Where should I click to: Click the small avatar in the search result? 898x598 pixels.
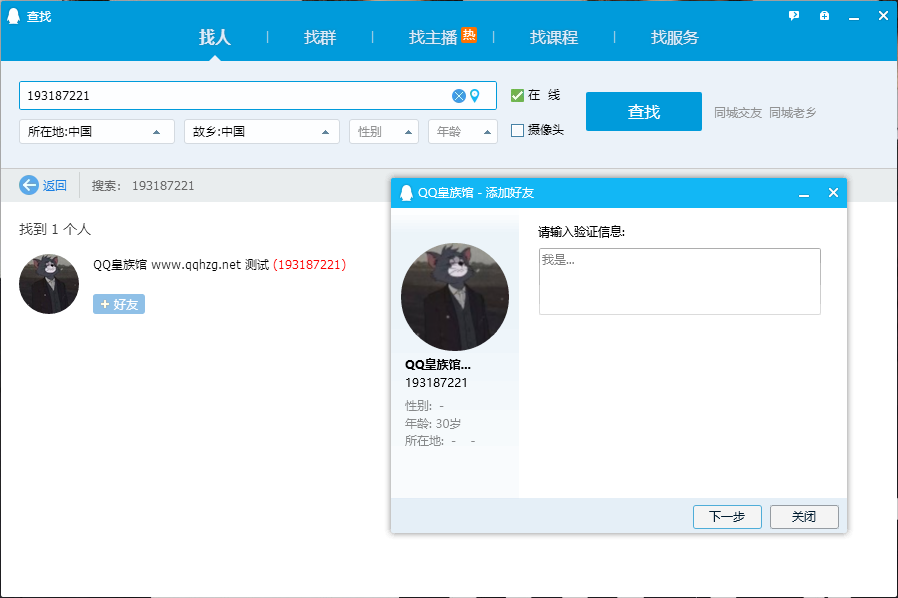[x=49, y=284]
